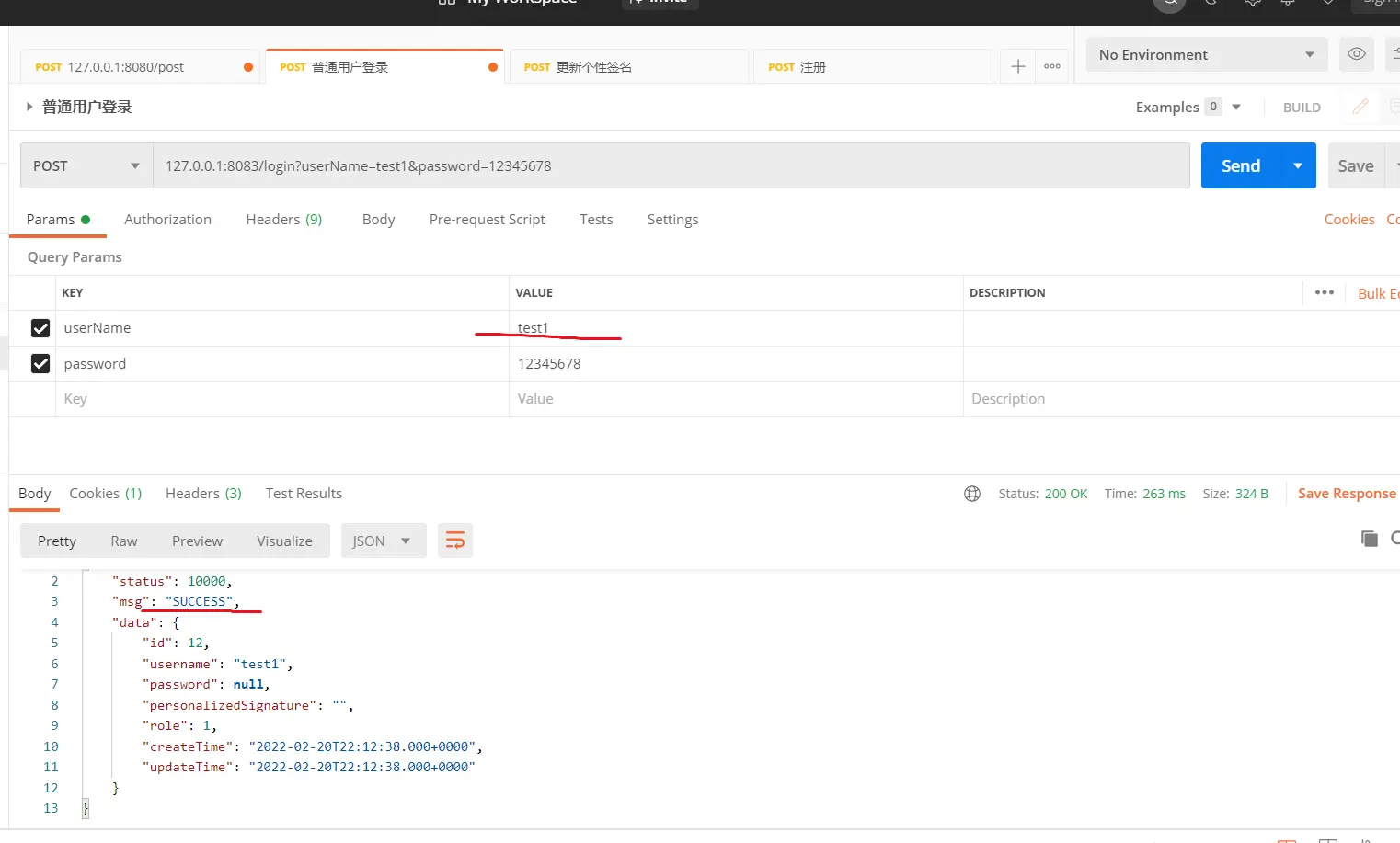Click the request URL input field
Image resolution: width=1400 pixels, height=843 pixels.
(x=670, y=166)
